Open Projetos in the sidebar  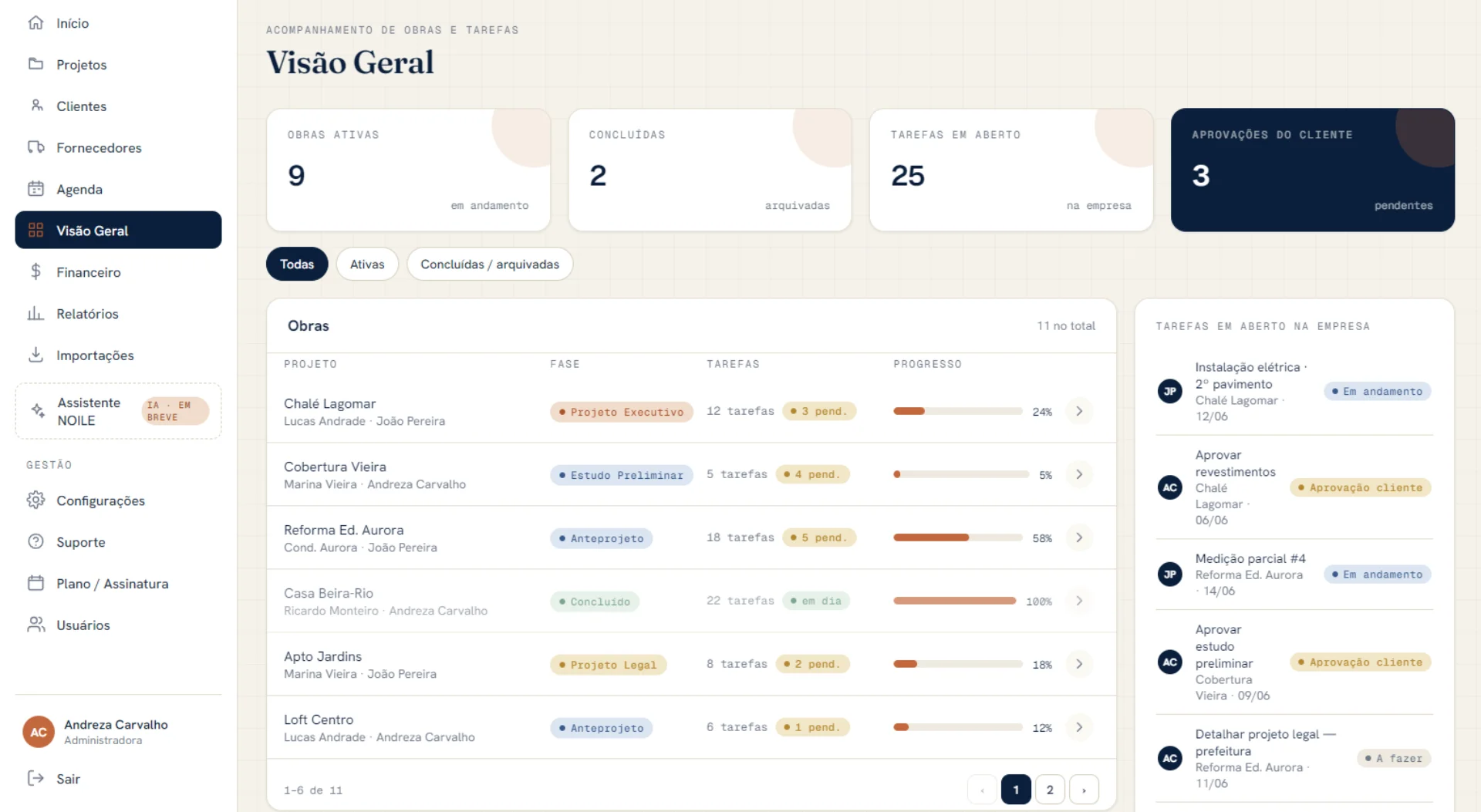[118, 64]
